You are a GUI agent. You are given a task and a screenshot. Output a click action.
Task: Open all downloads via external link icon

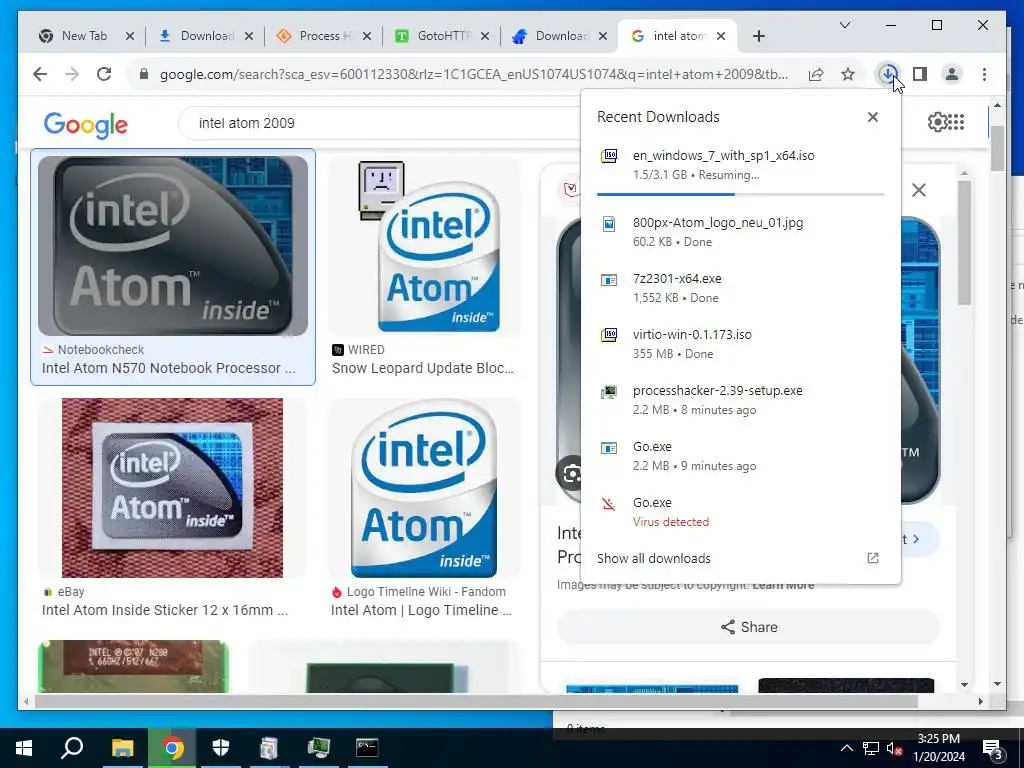click(872, 558)
